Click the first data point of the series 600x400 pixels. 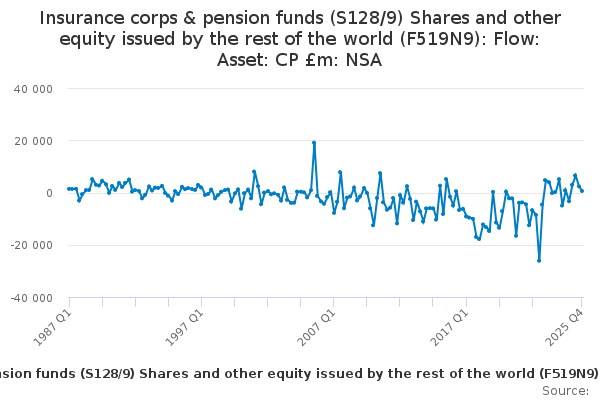[x=69, y=189]
